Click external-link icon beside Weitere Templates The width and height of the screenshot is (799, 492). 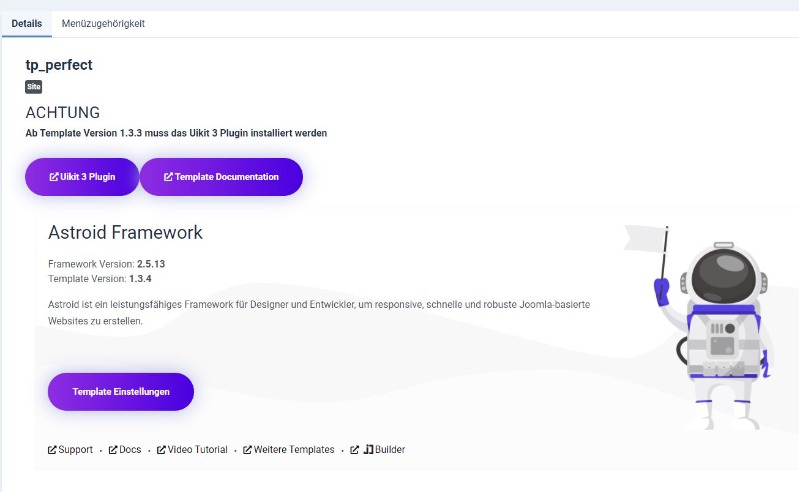tap(247, 450)
